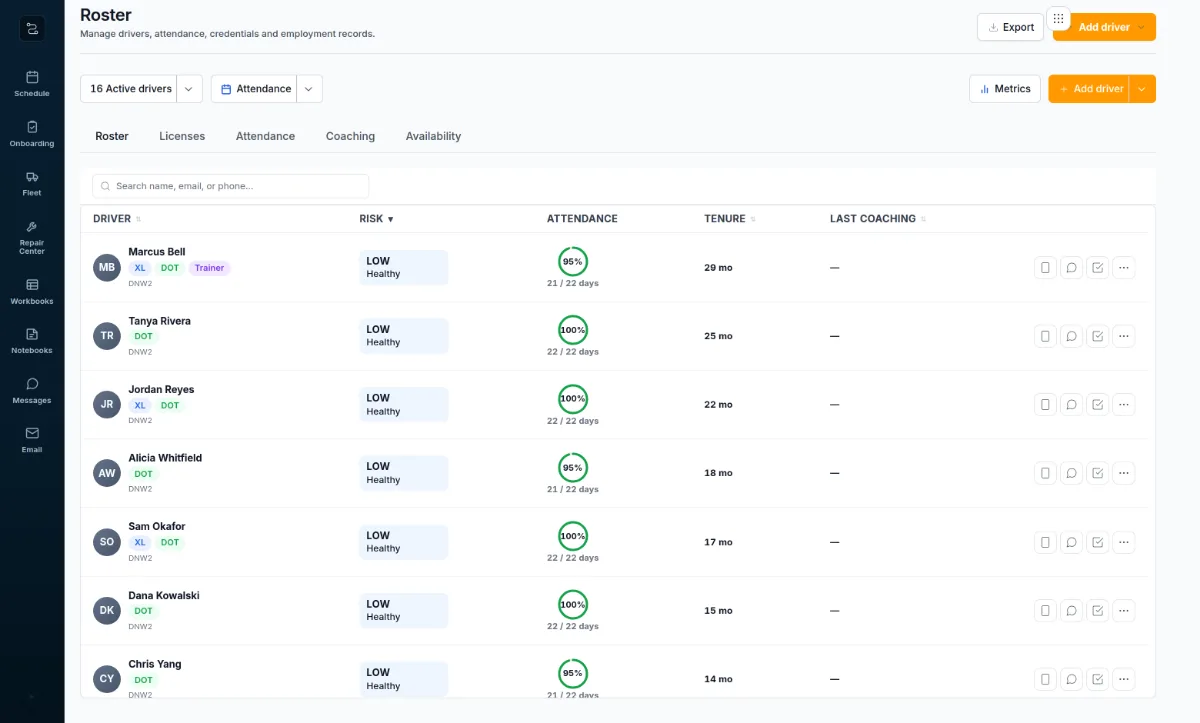
Task: Click Add driver button beside Export
Action: [1104, 27]
